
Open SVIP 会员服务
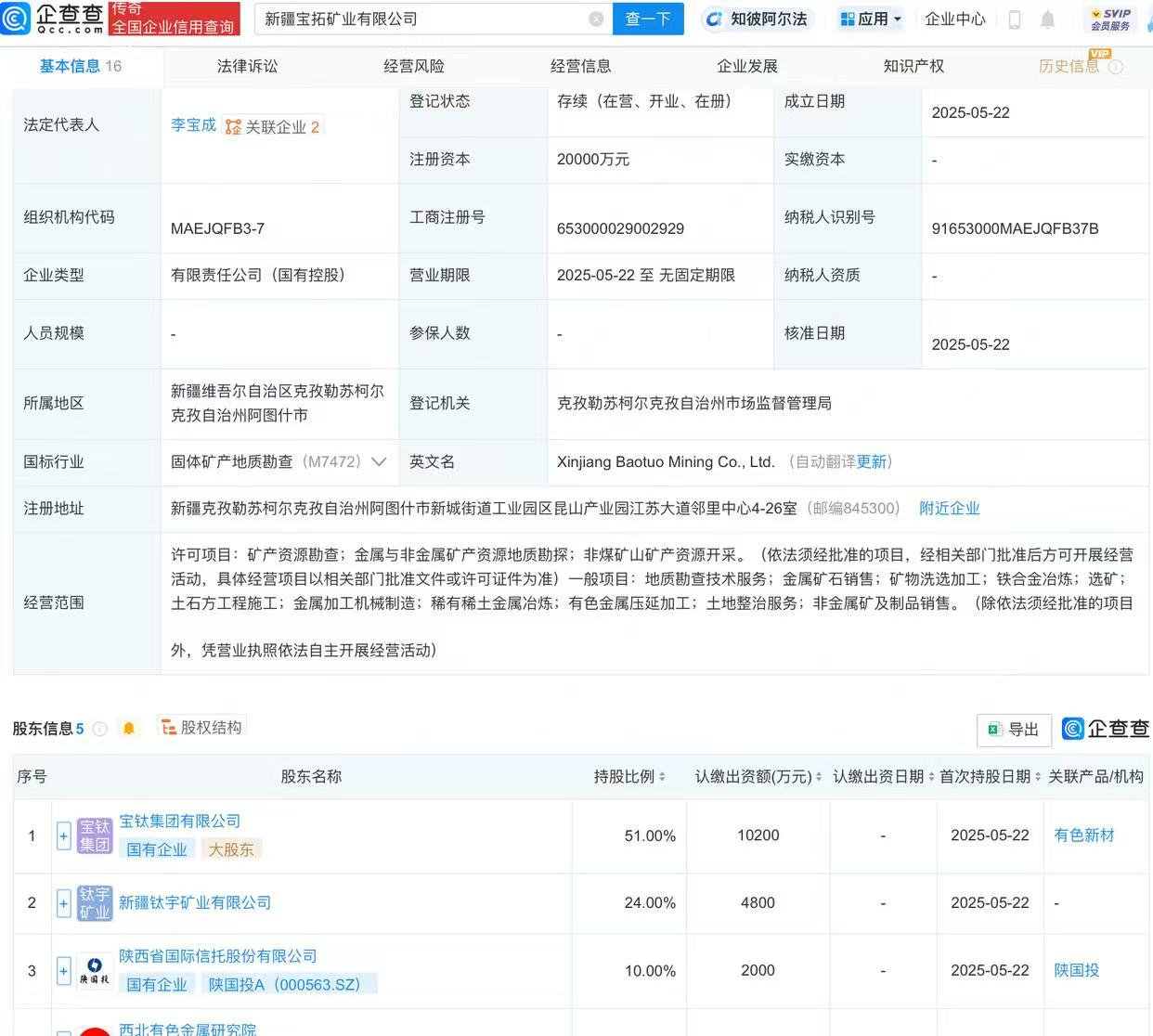tap(1110, 19)
